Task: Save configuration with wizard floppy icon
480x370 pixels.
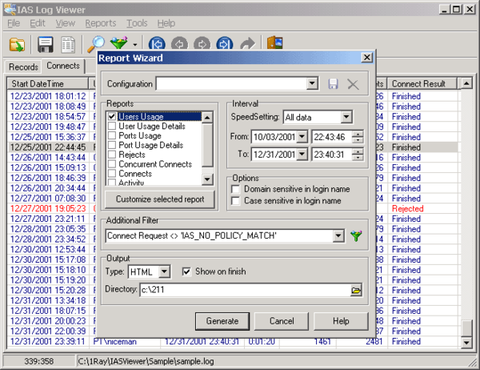Action: 333,84
